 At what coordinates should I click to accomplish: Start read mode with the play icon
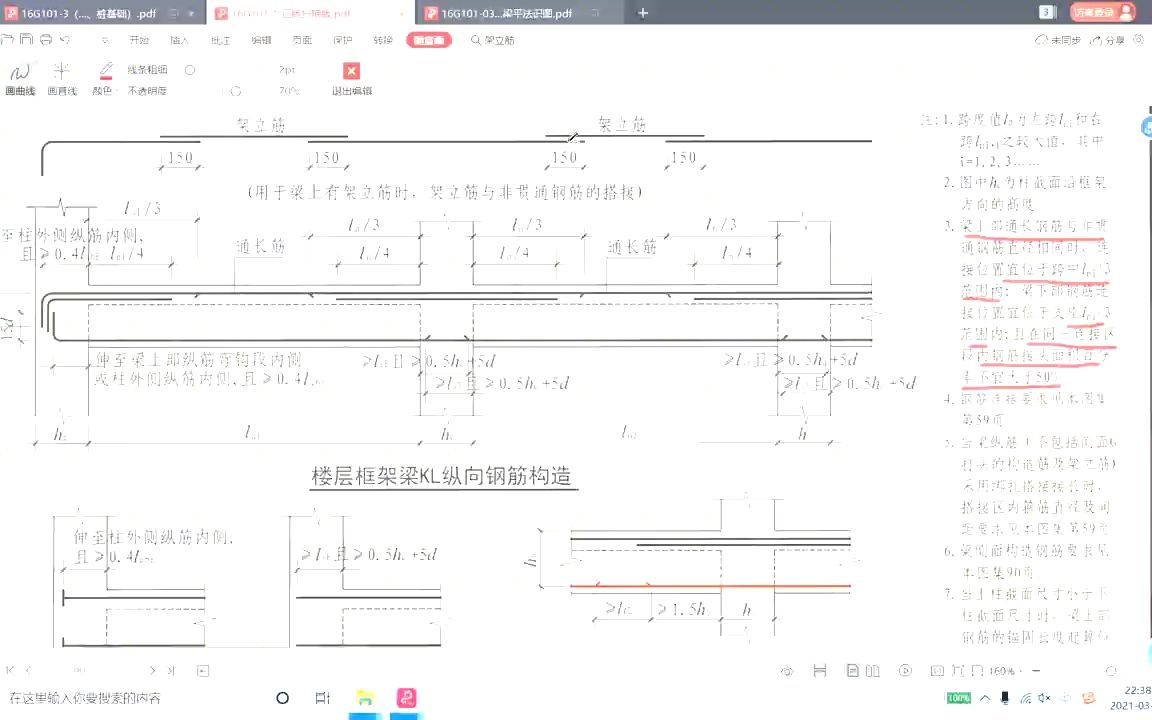pos(906,670)
